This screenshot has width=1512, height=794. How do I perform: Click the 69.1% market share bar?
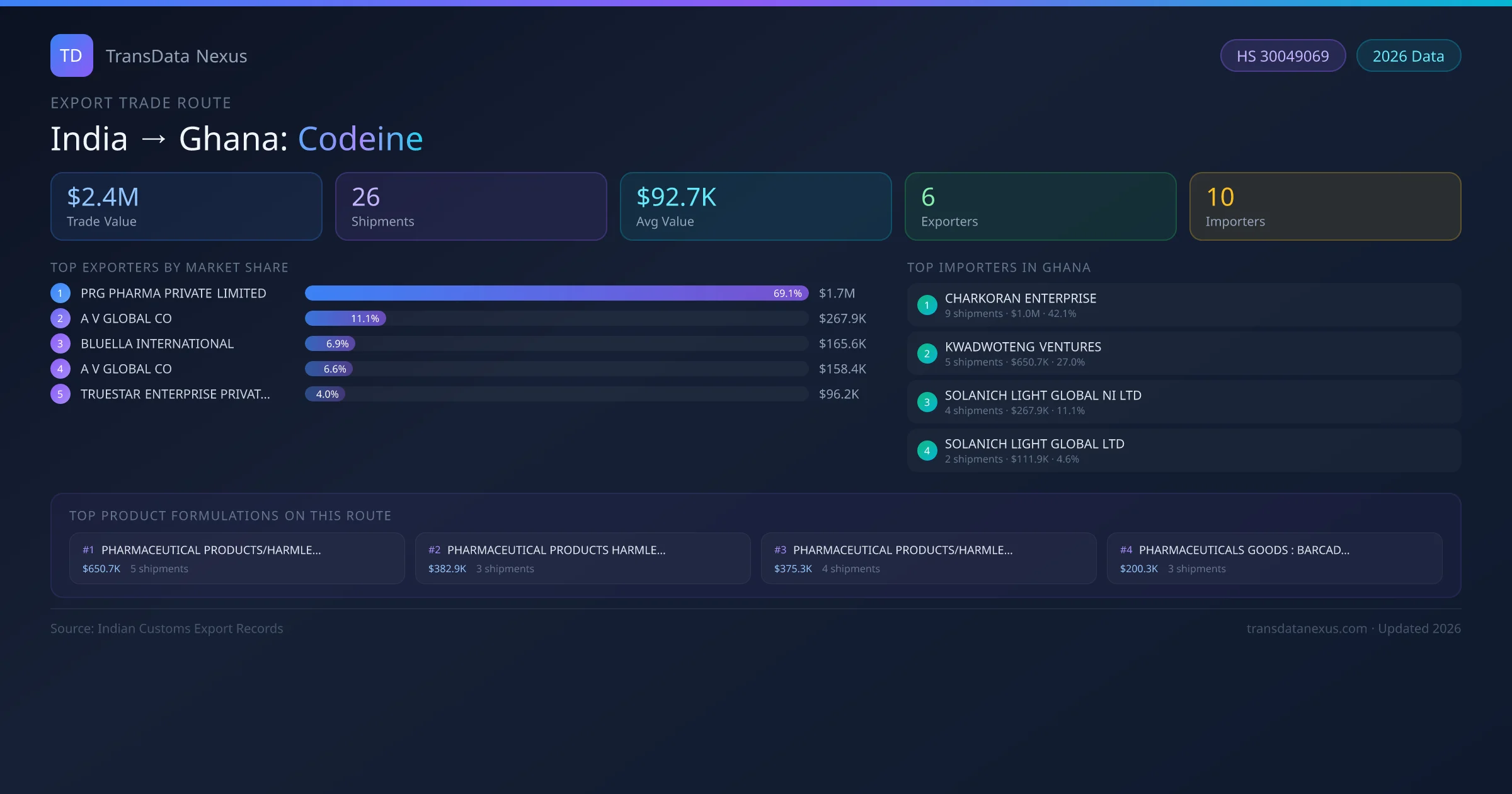pyautogui.click(x=556, y=293)
